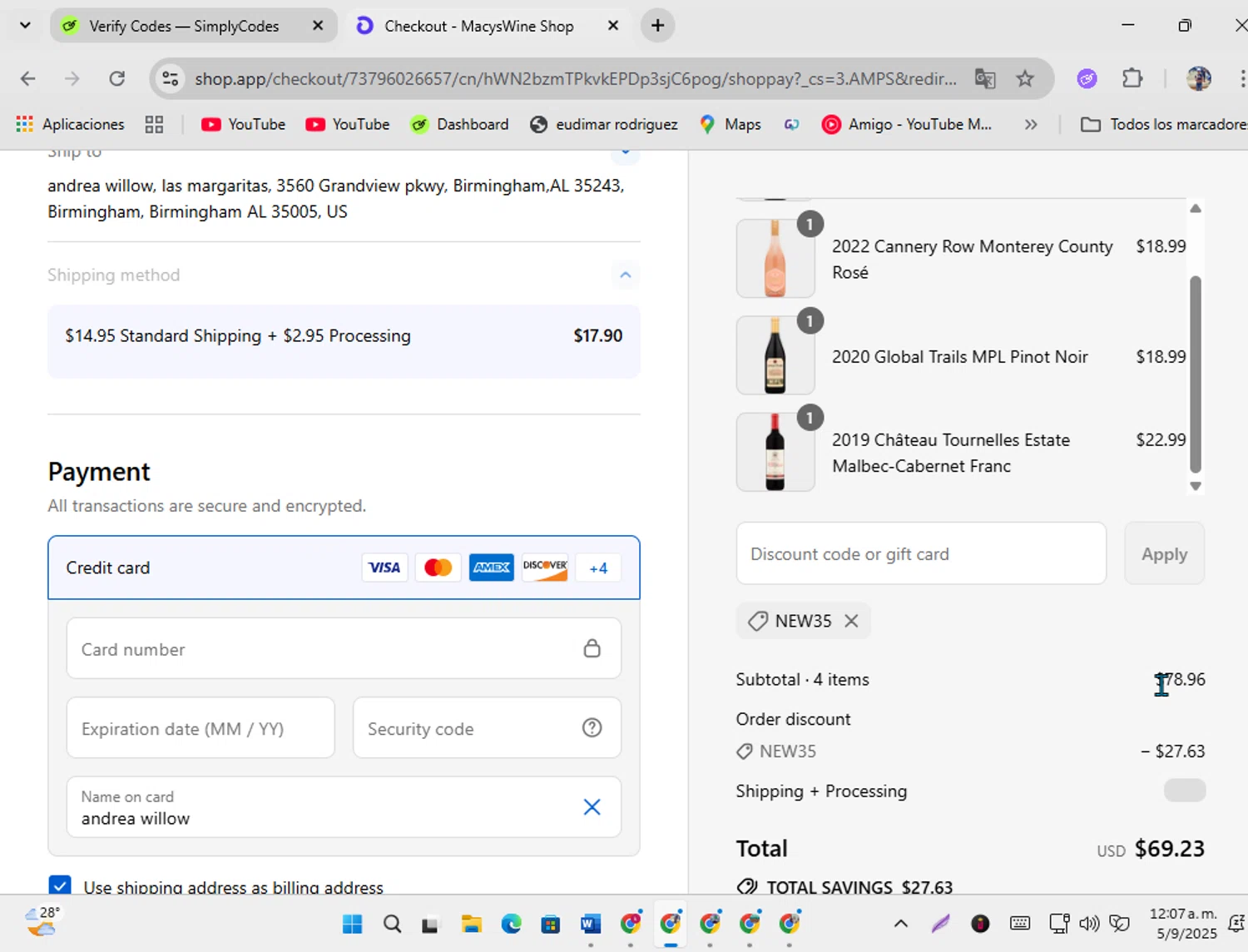
Task: Uncheck Use shipping address as billing address
Action: tap(60, 885)
